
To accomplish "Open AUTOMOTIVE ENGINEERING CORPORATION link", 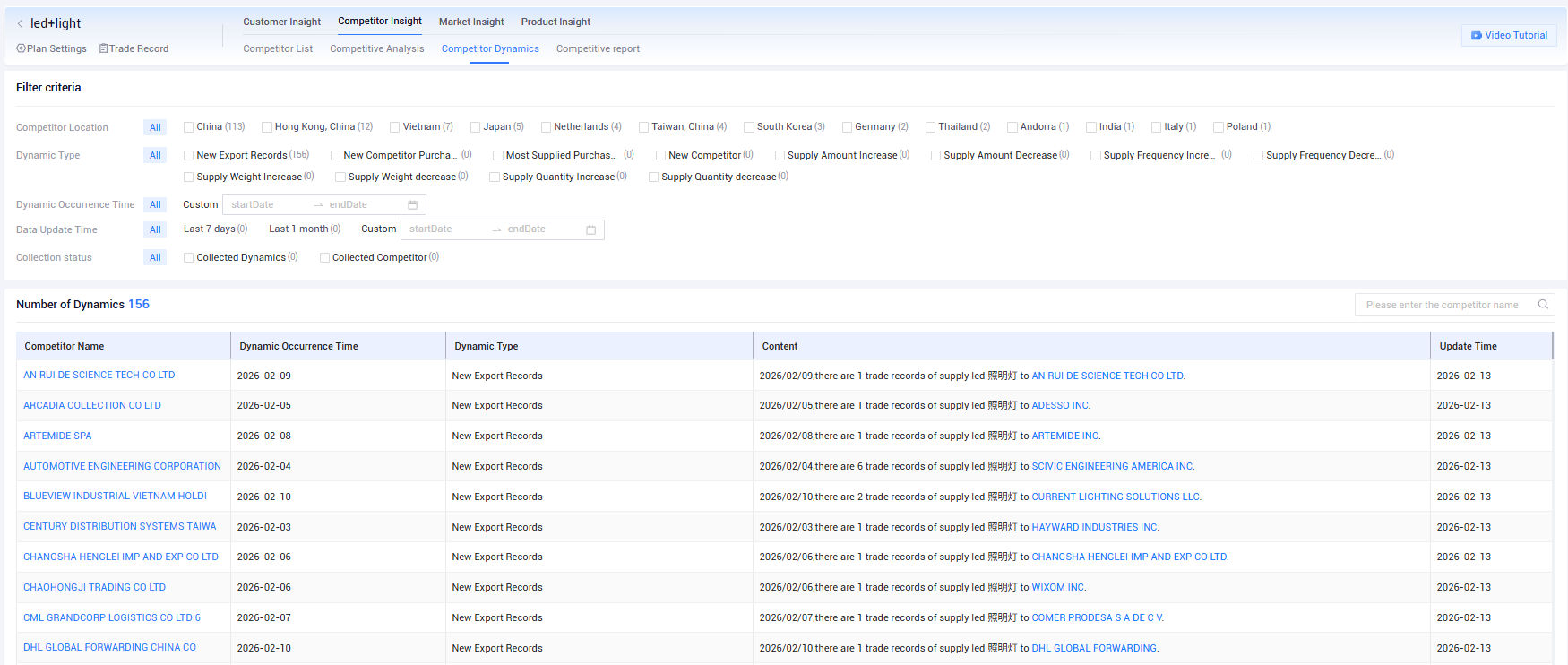I will 122,467.
